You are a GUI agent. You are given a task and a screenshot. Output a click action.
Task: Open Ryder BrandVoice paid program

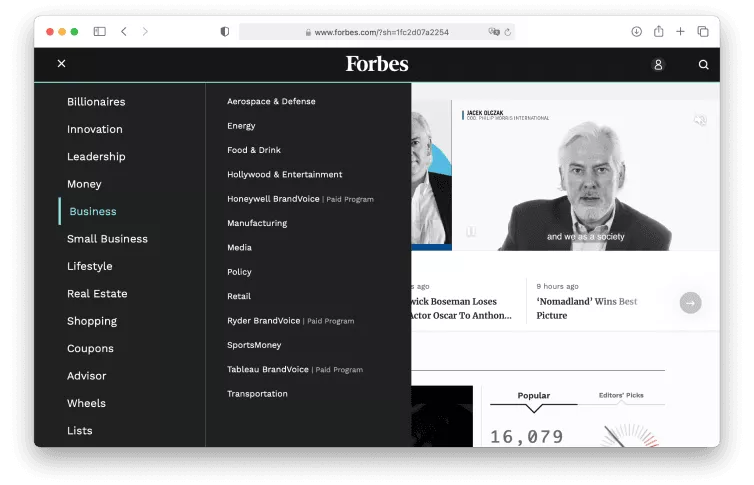[x=290, y=321]
